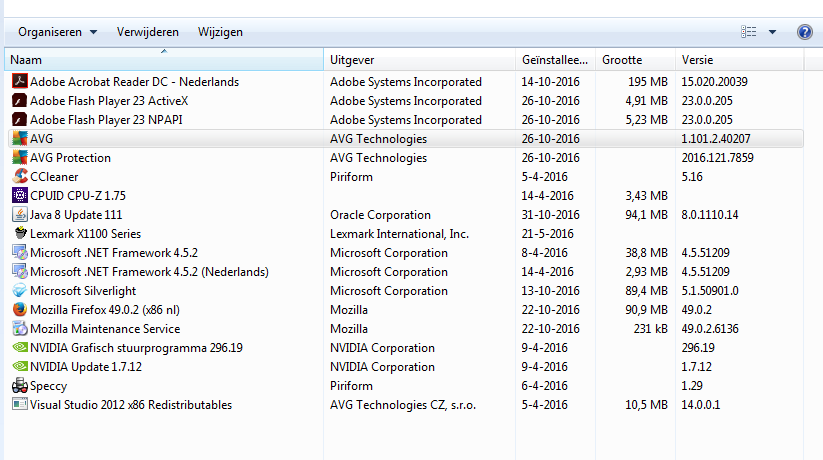The width and height of the screenshot is (823, 460).
Task: Click the Verwijderen toolbar button
Action: [147, 32]
